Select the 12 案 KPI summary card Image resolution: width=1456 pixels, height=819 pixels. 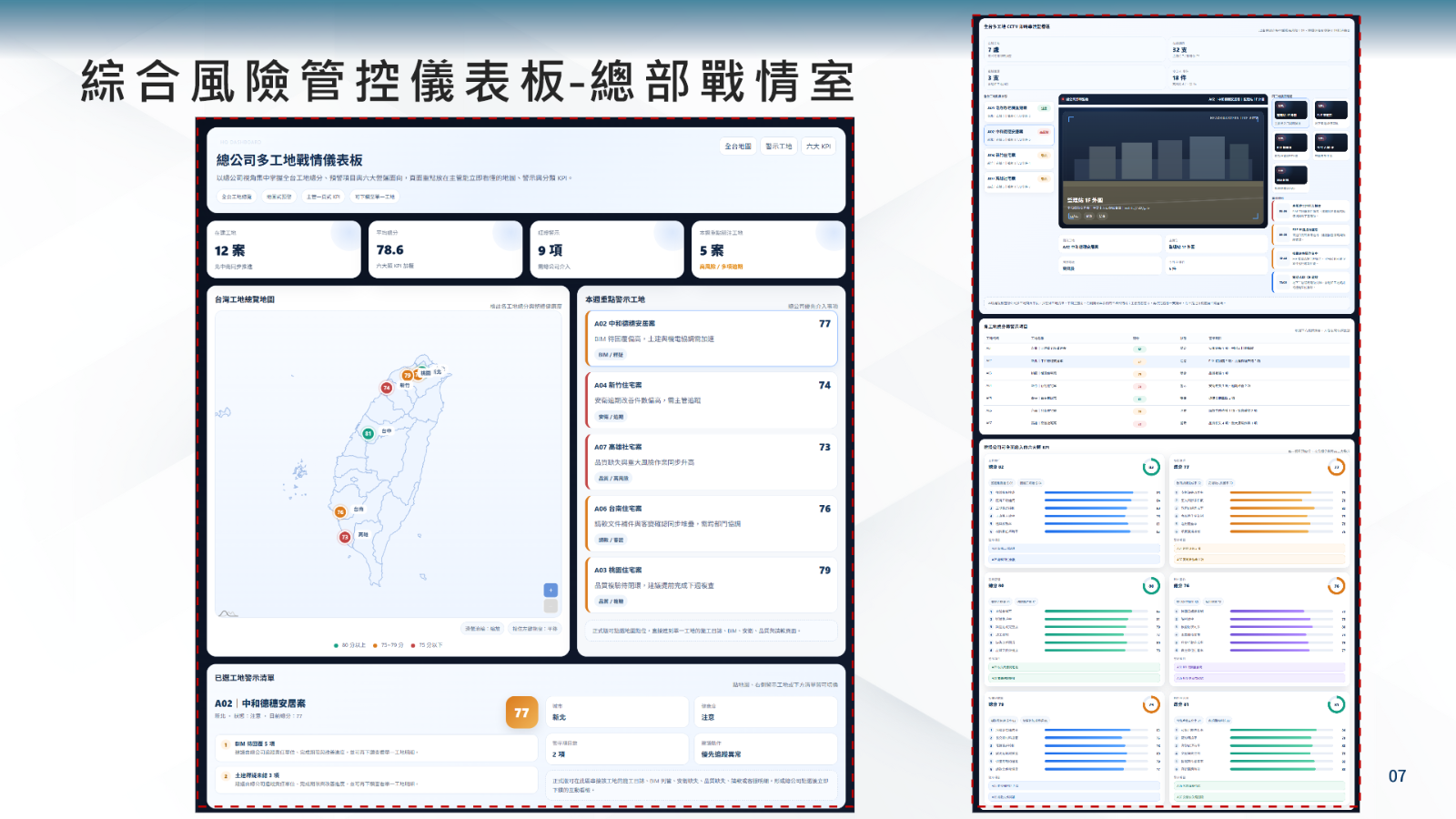[x=284, y=249]
